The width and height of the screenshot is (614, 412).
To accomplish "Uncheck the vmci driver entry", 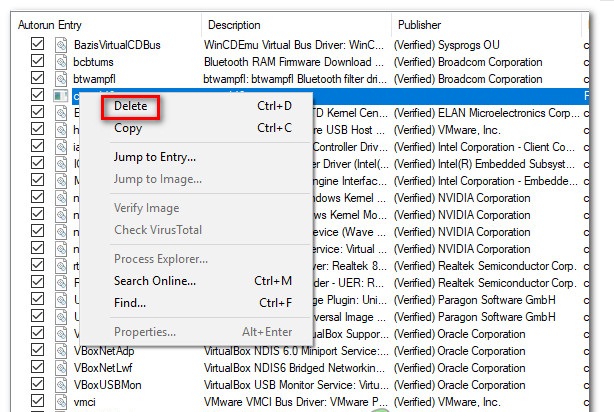I will (38, 401).
